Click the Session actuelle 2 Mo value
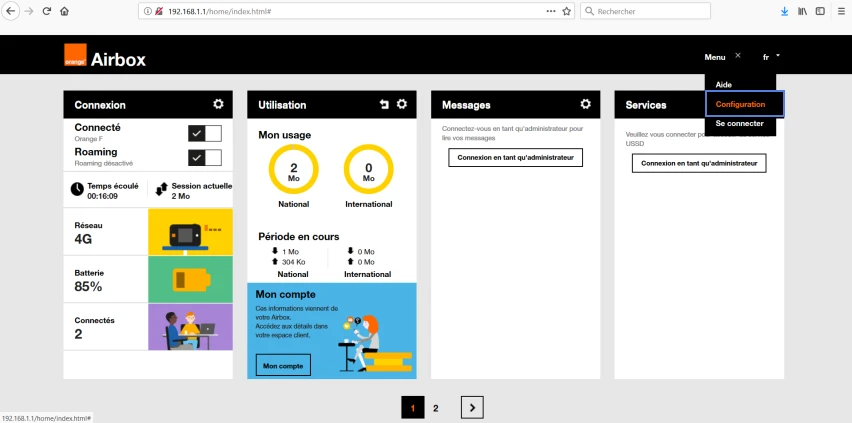 pos(180,196)
